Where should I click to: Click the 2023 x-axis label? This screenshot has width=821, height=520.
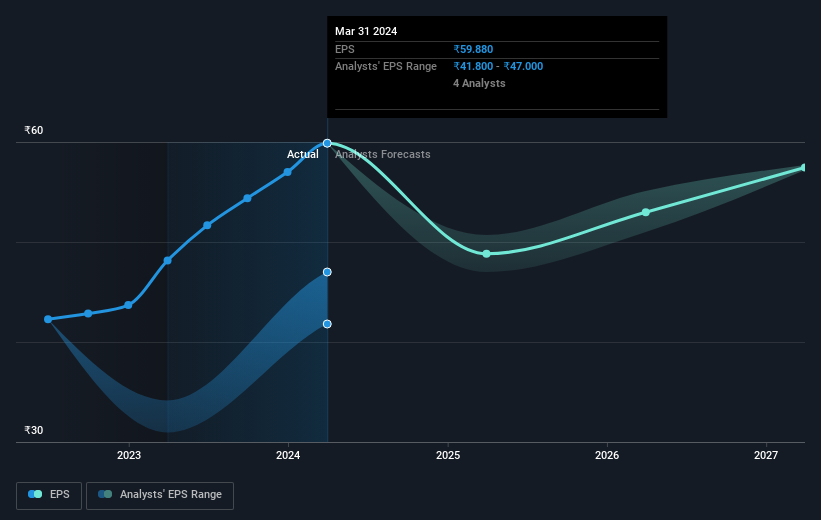[129, 455]
